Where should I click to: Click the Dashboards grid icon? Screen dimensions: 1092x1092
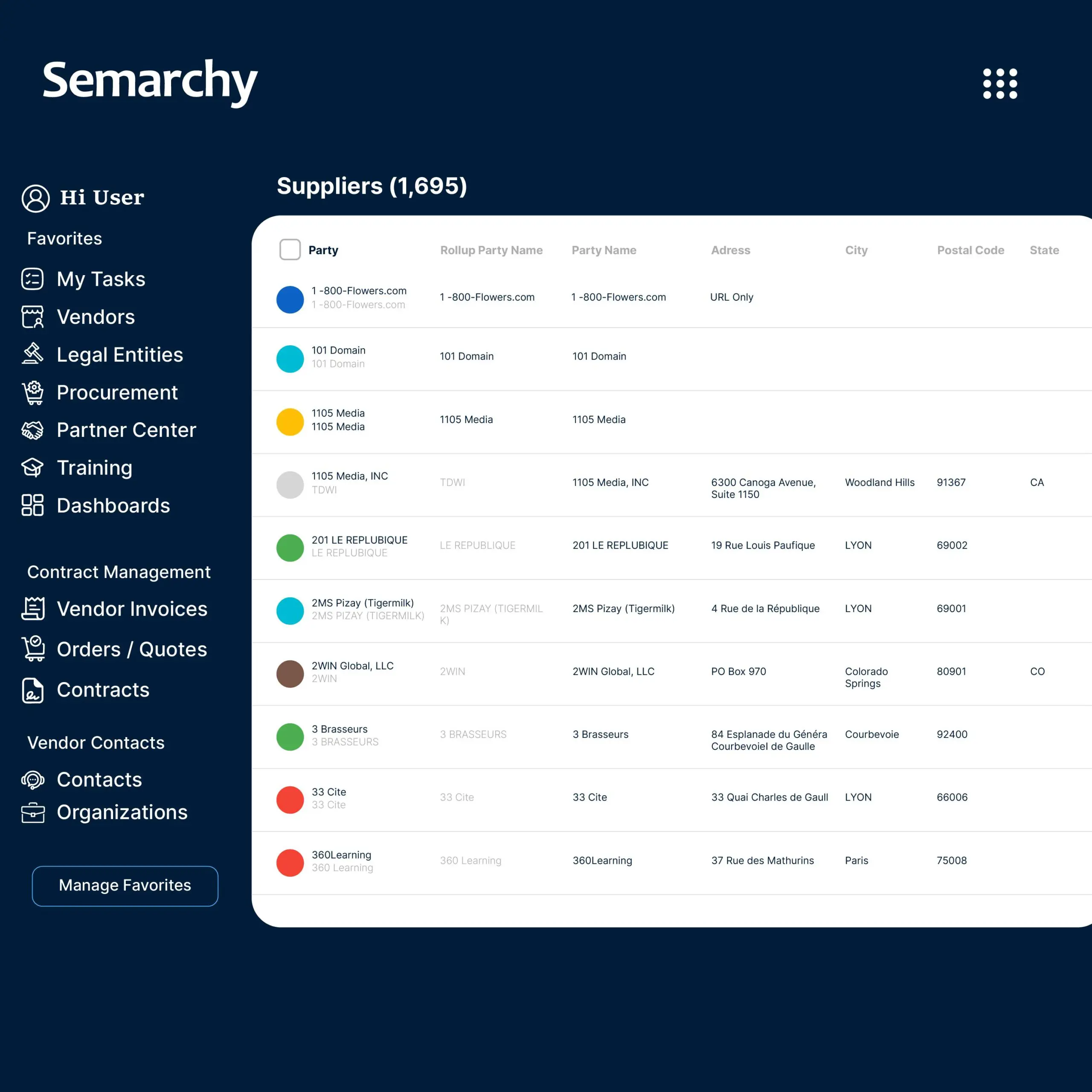tap(32, 505)
